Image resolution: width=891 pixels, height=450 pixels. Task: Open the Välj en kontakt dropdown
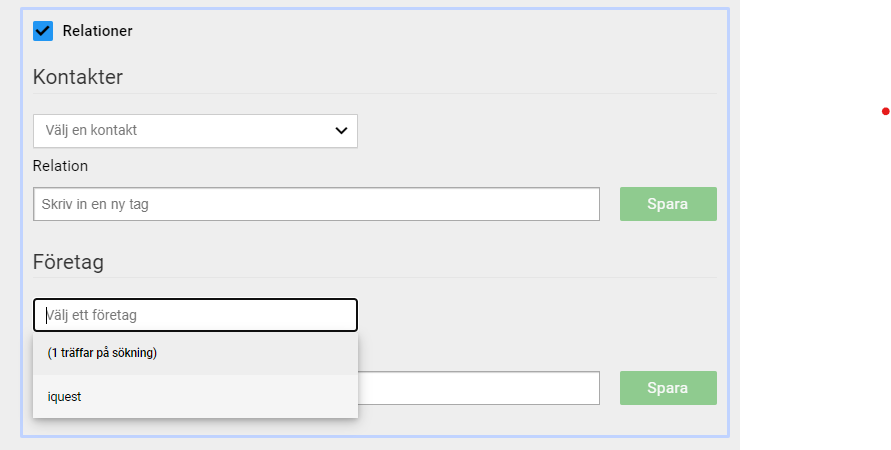tap(195, 131)
